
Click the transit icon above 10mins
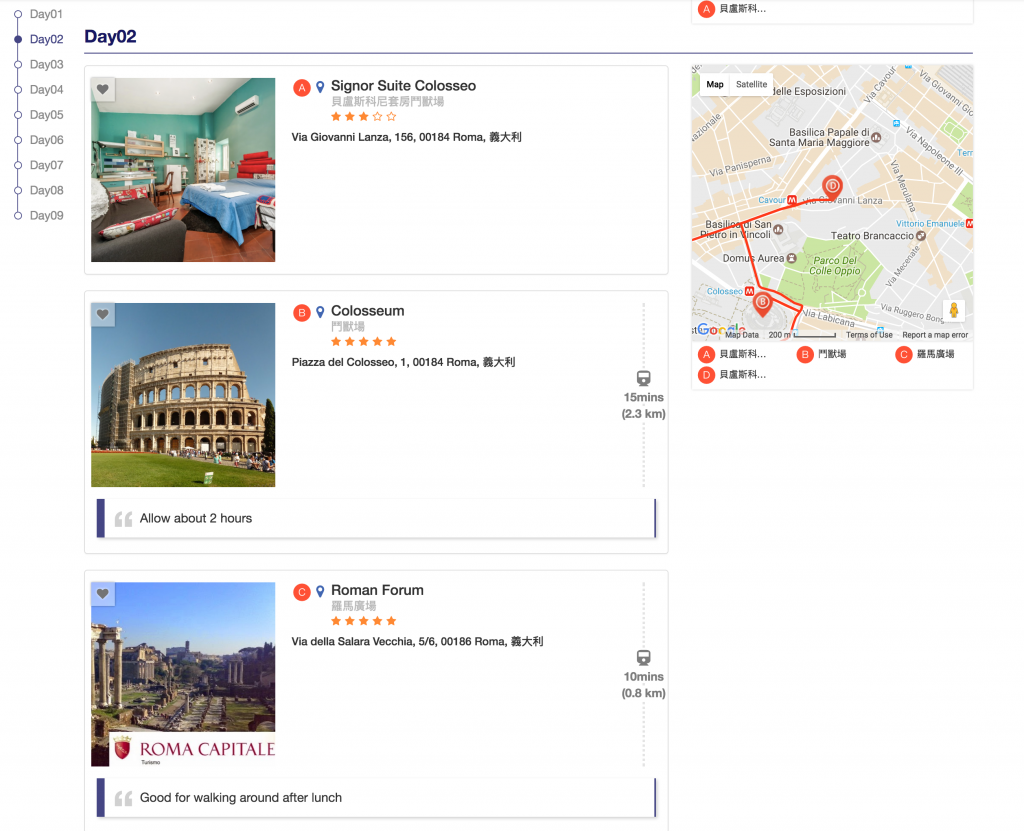click(643, 658)
